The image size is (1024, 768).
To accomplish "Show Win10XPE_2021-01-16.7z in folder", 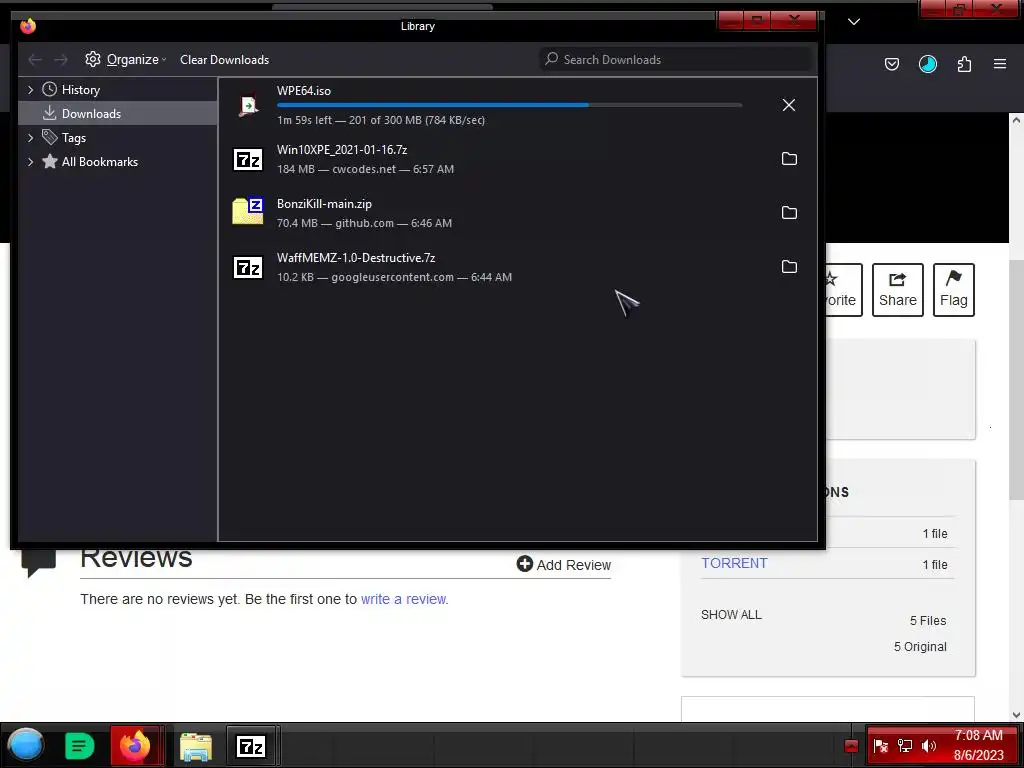I will (x=789, y=159).
